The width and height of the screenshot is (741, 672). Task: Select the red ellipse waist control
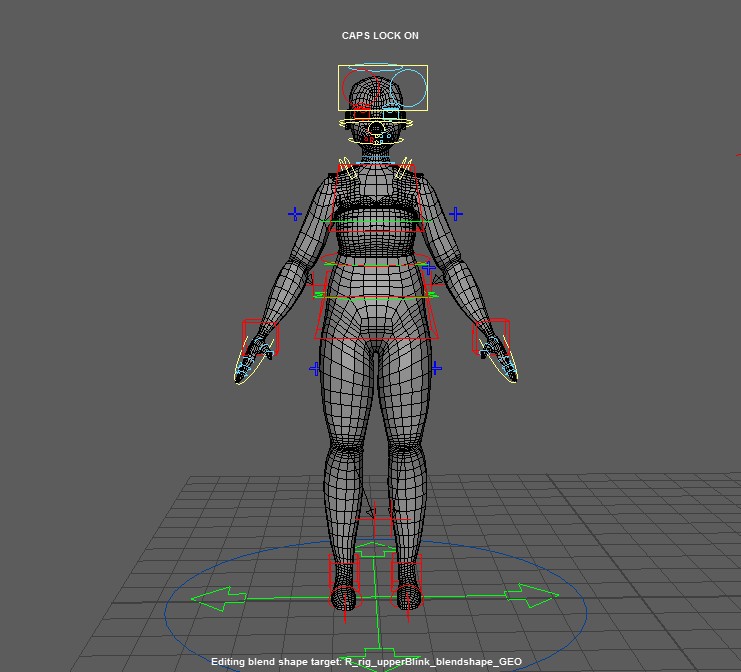pyautogui.click(x=376, y=259)
